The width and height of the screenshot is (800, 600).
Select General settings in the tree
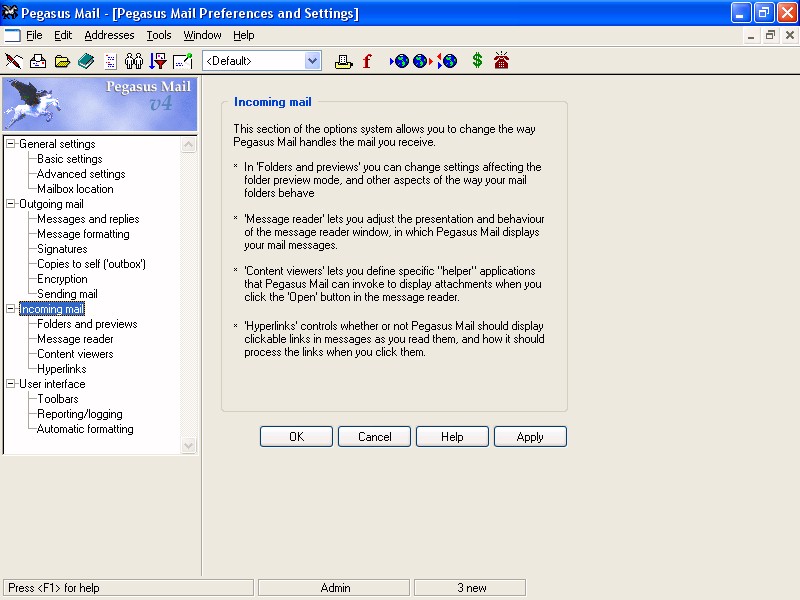57,144
